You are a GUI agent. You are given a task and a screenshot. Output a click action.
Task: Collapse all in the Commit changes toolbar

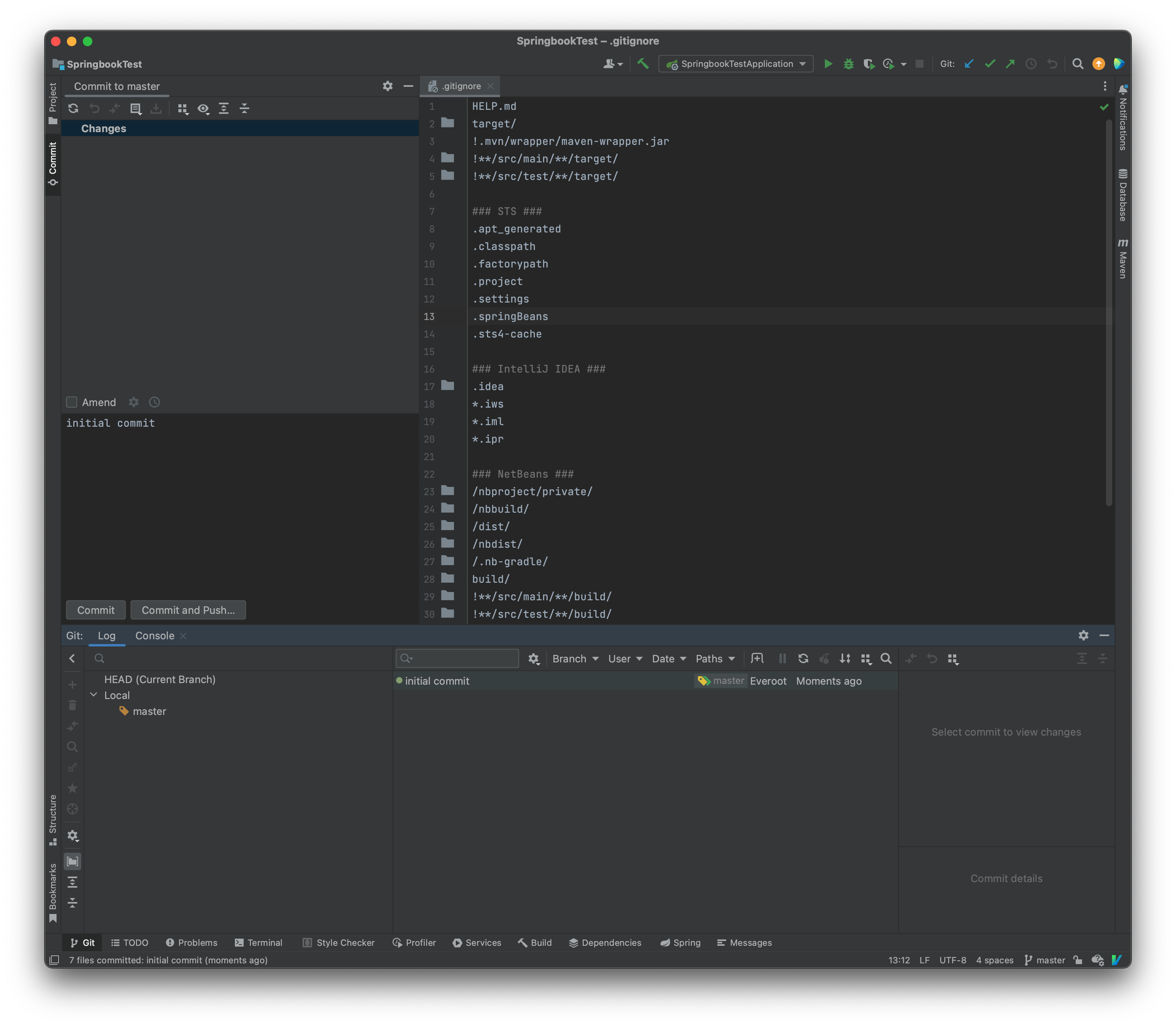point(245,108)
